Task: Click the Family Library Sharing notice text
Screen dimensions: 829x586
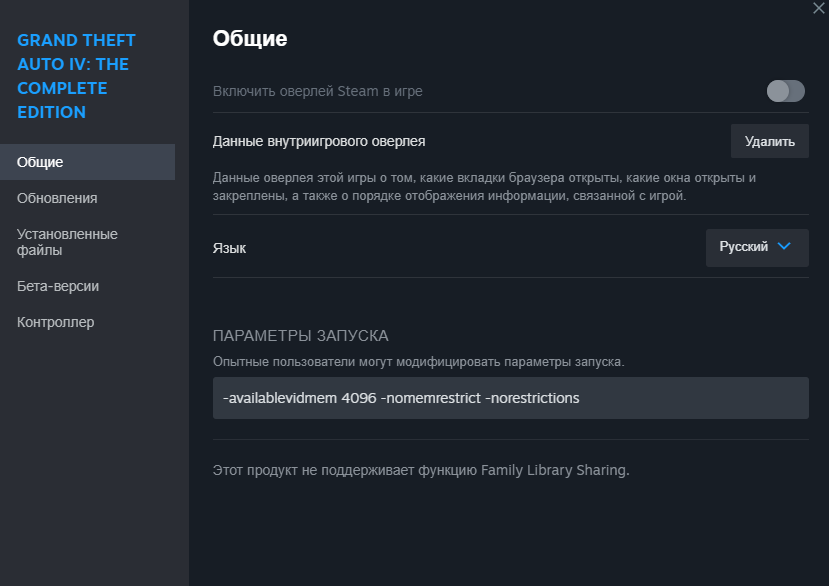Action: click(421, 469)
